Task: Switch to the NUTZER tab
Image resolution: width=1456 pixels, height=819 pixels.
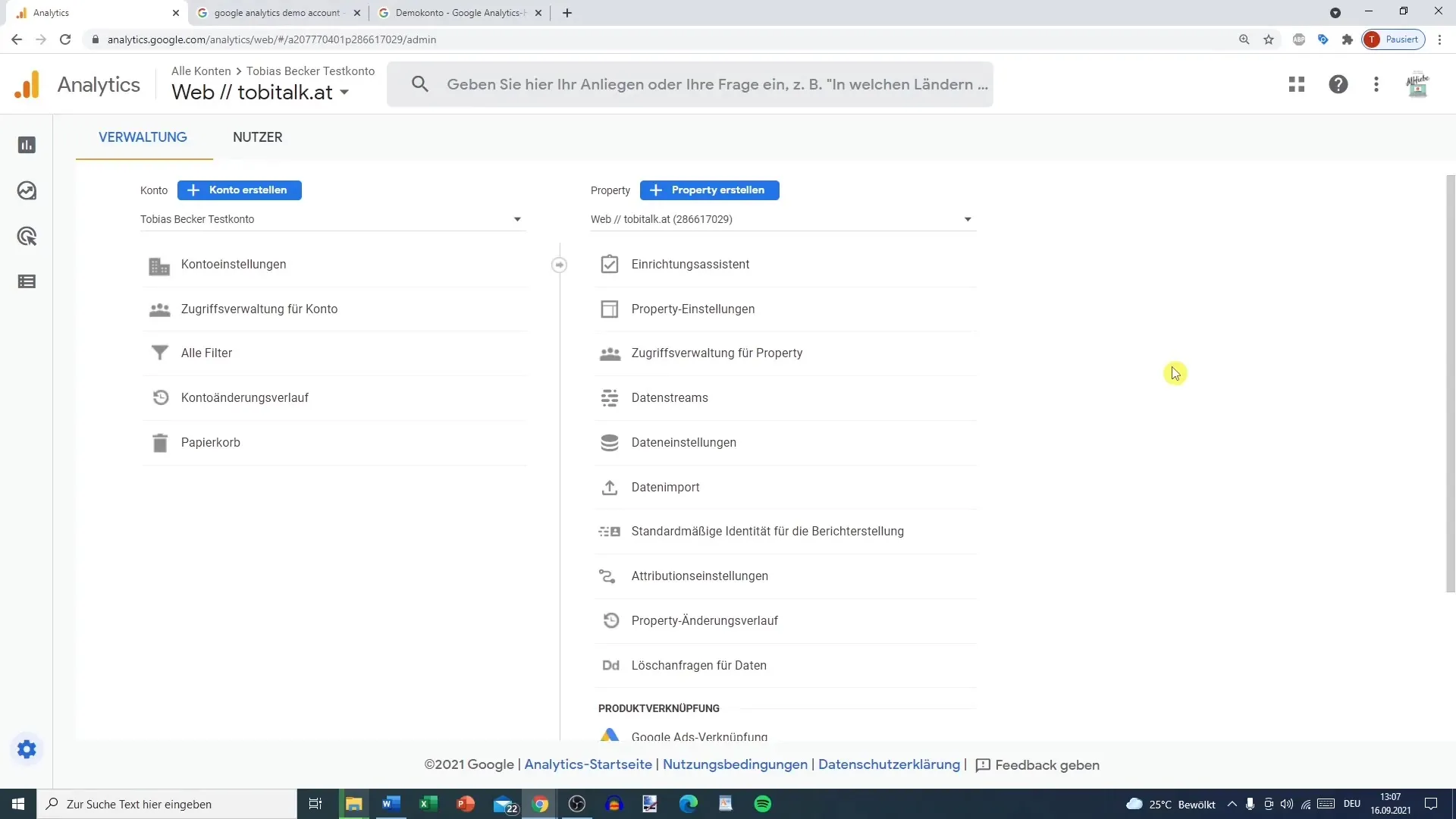Action: click(x=258, y=137)
